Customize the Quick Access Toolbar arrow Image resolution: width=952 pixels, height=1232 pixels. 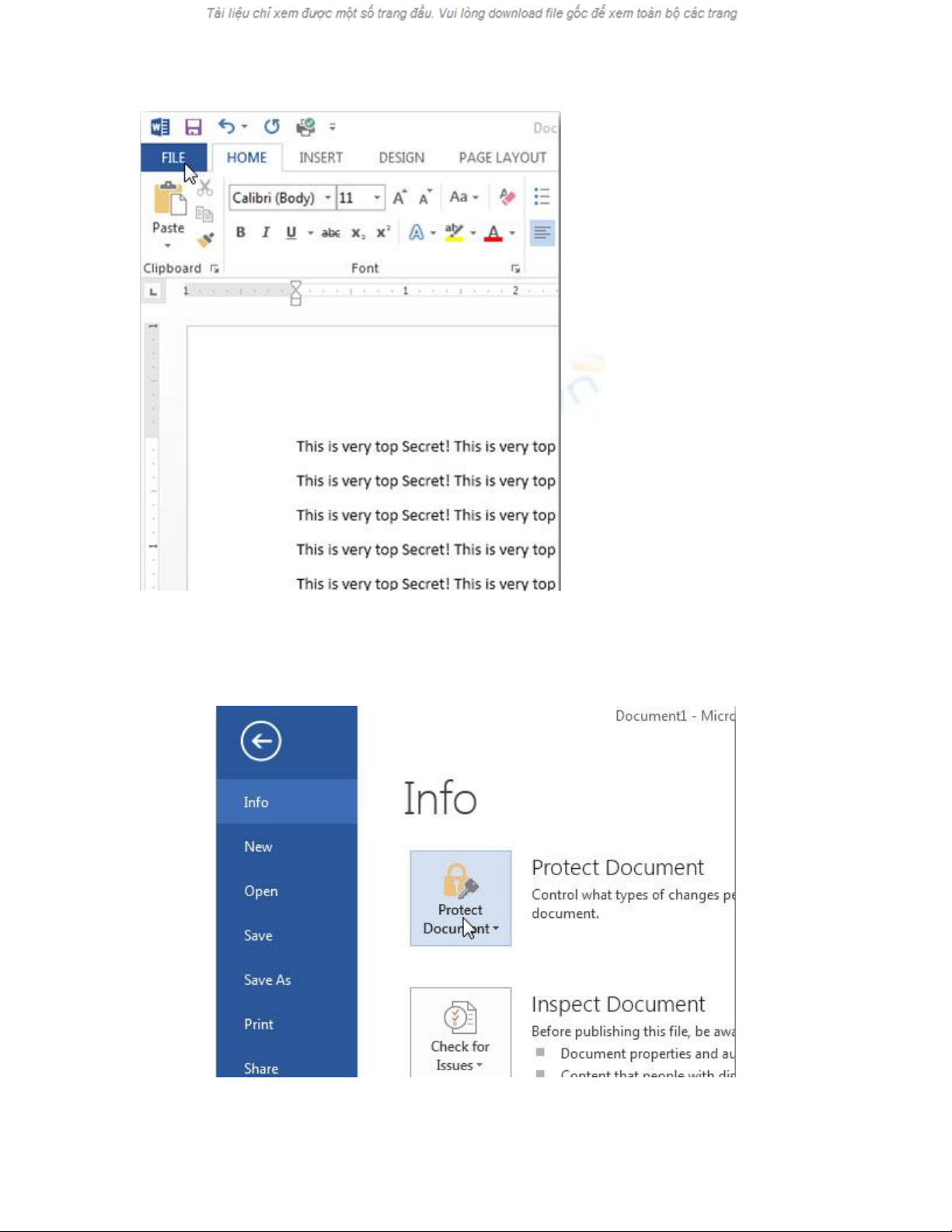(x=332, y=127)
